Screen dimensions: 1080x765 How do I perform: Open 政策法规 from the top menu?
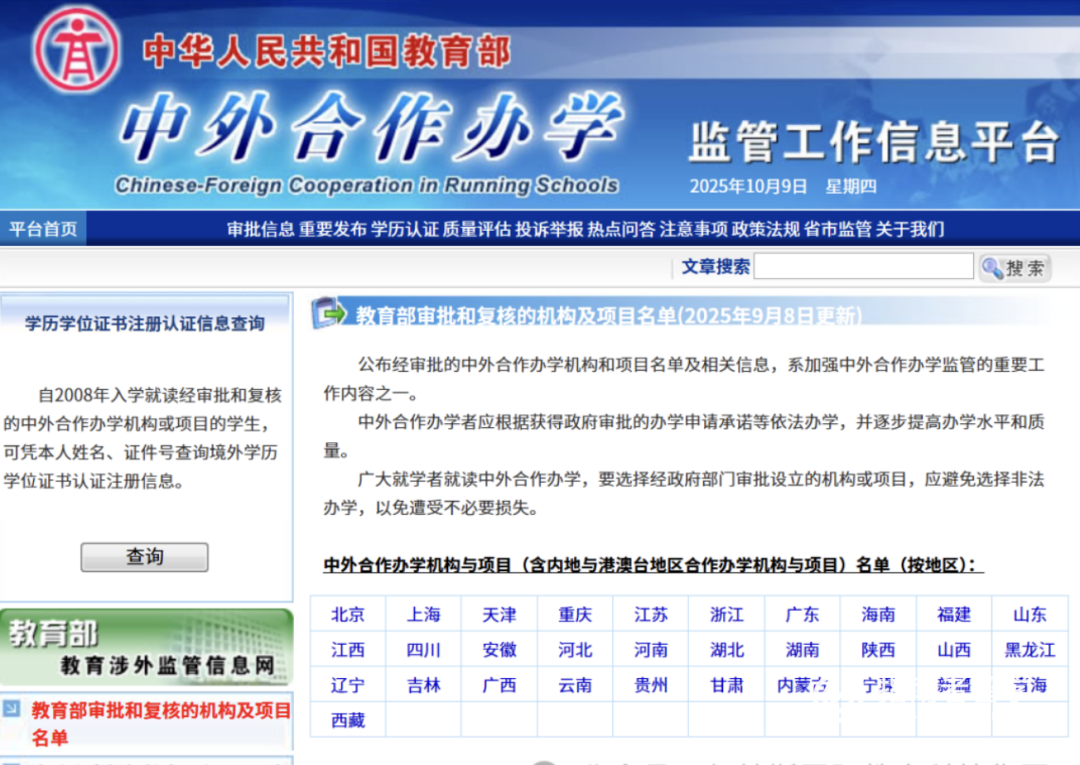766,229
